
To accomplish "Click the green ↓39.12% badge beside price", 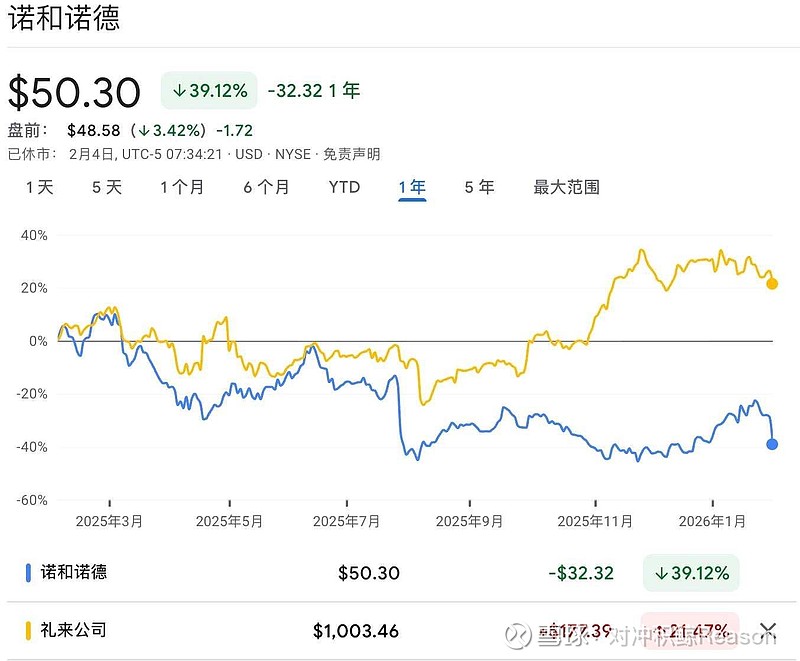I will [x=210, y=91].
